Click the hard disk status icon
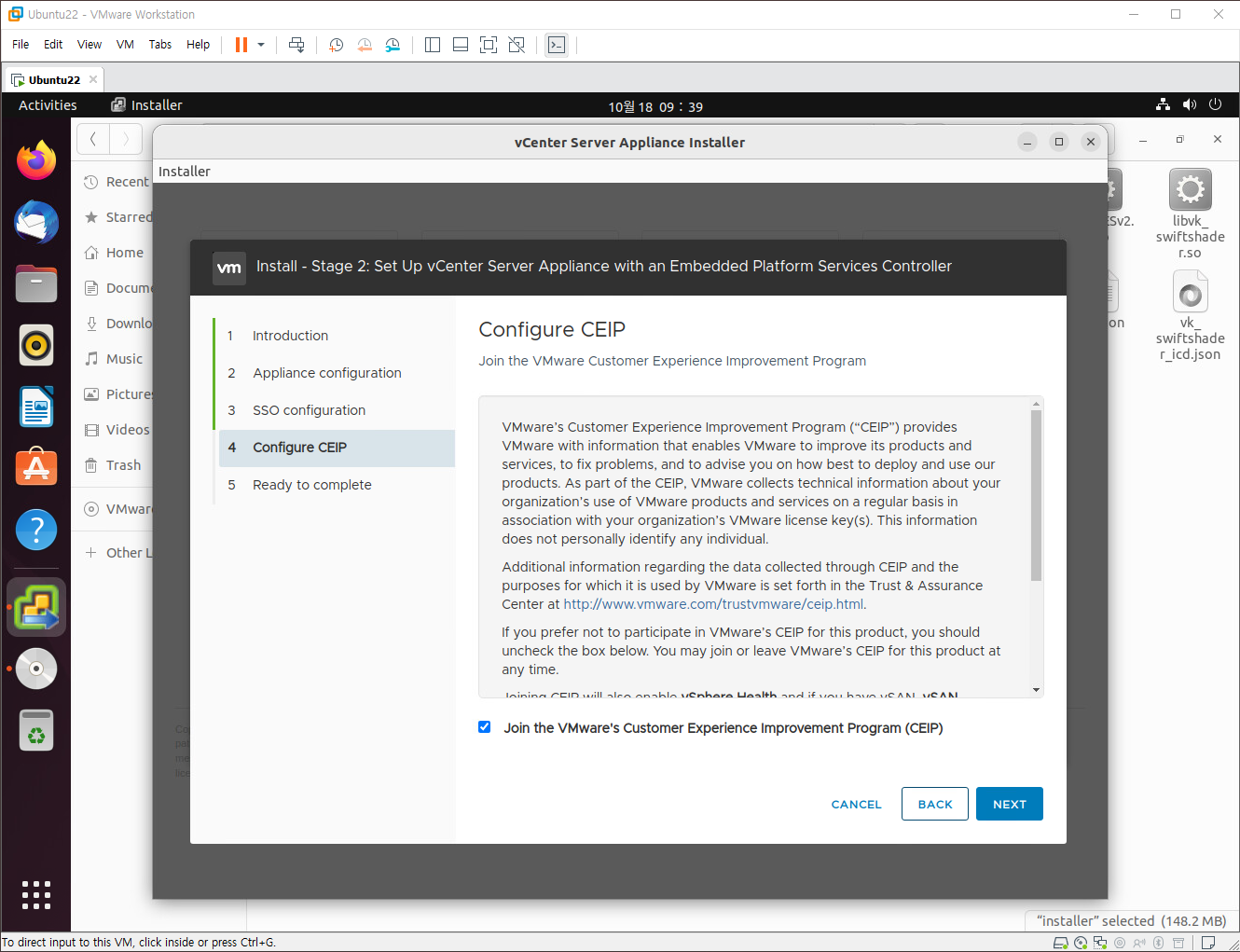 click(1060, 943)
